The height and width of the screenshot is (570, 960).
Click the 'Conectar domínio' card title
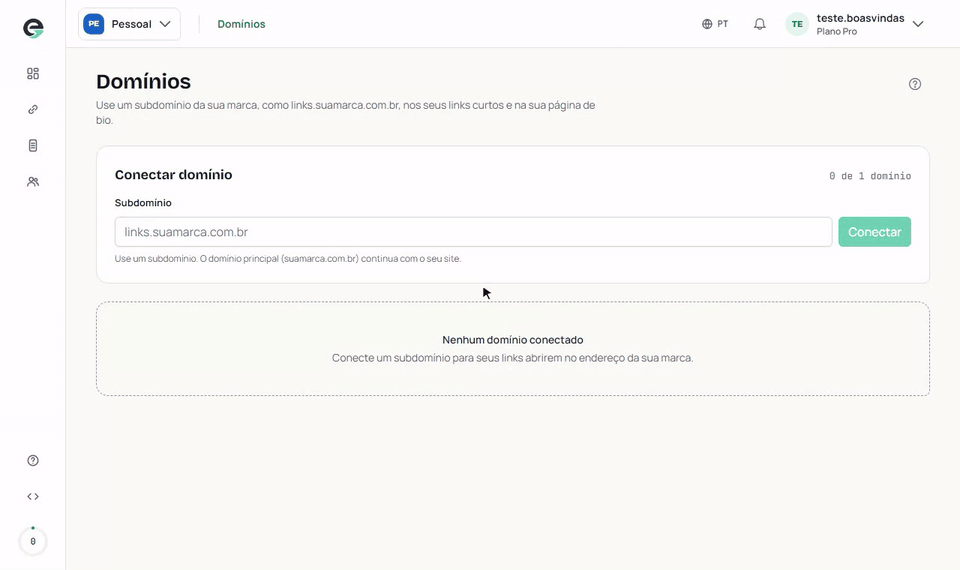point(173,174)
